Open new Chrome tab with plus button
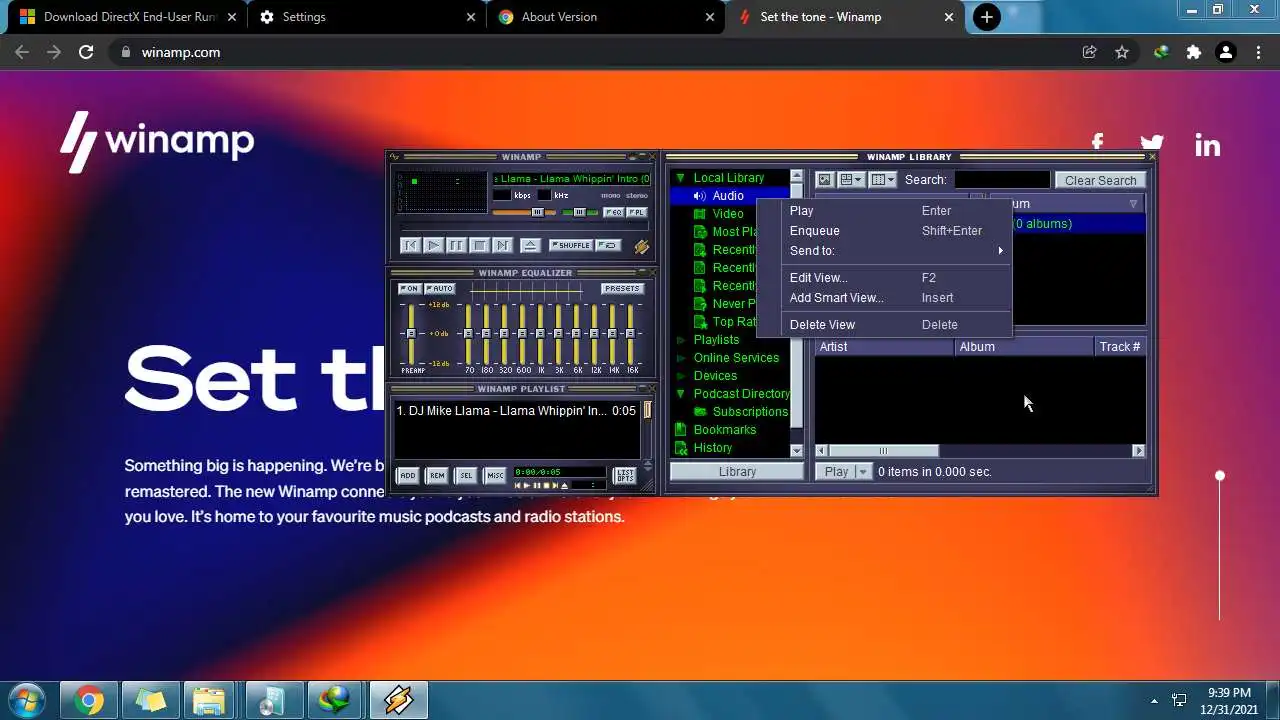The image size is (1280, 720). (x=986, y=17)
